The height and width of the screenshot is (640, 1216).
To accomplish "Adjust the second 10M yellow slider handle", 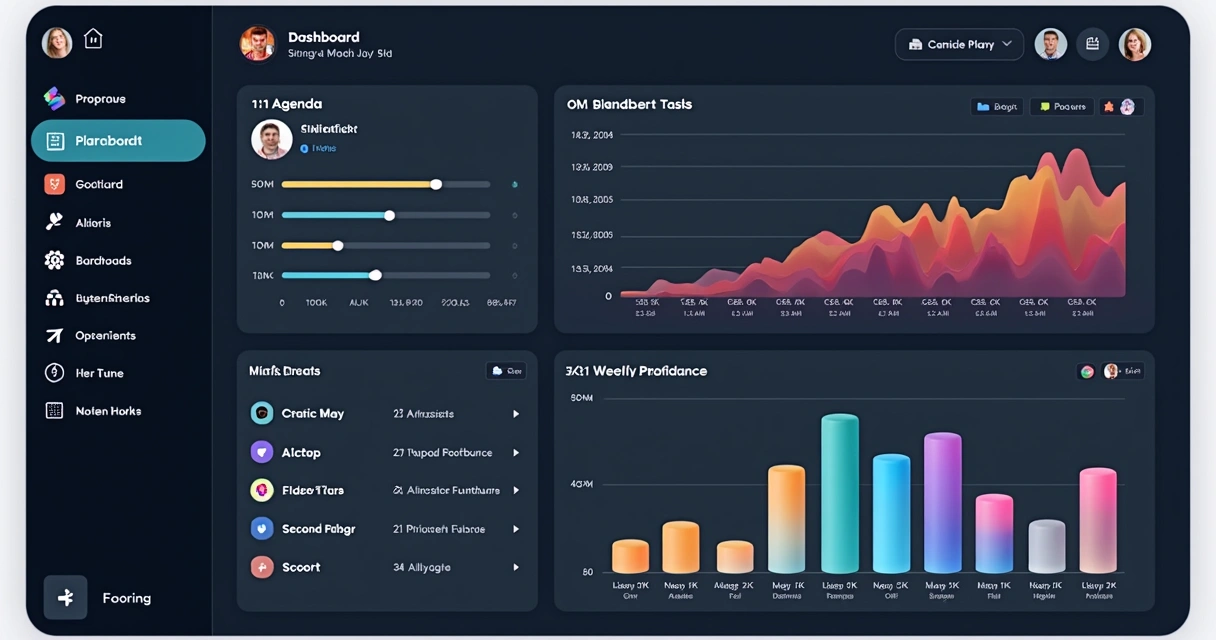I will tap(338, 245).
